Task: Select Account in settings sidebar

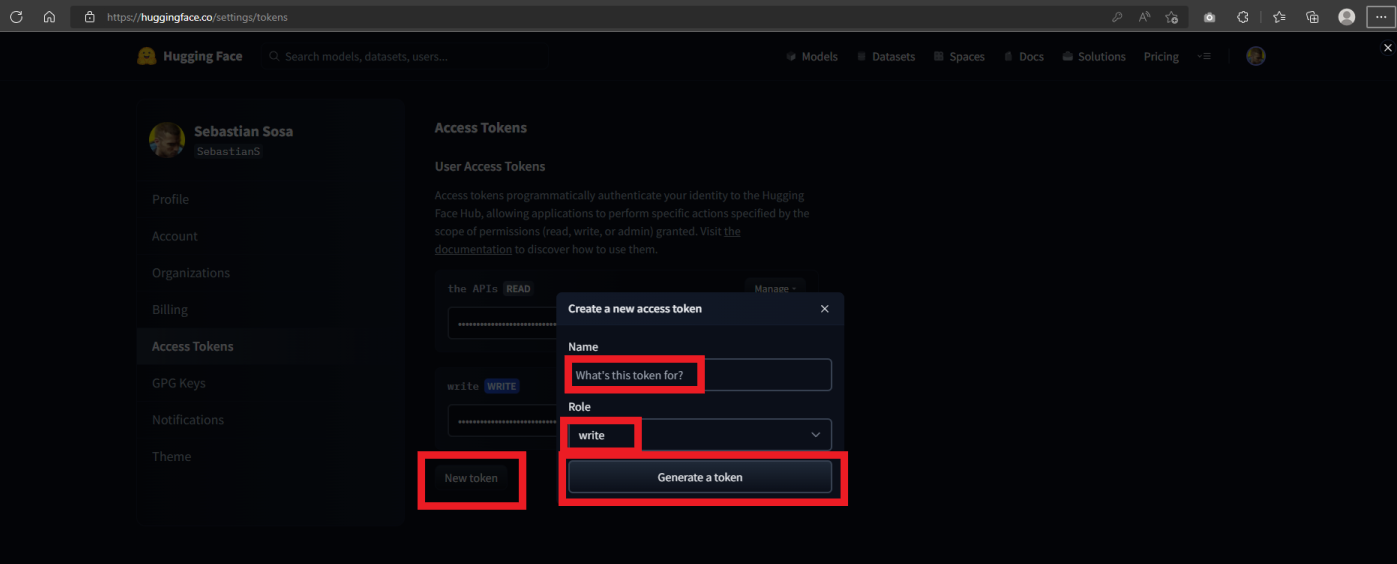Action: (175, 236)
